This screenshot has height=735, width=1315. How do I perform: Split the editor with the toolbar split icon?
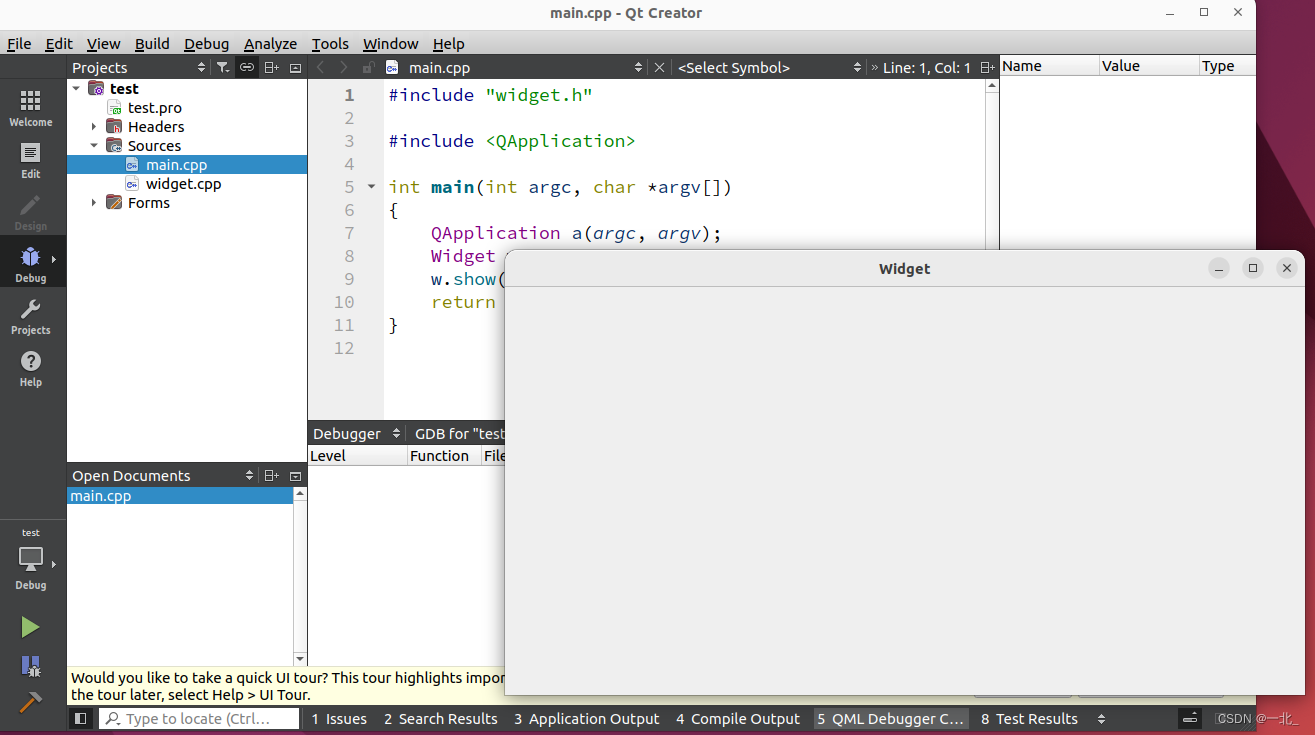[987, 67]
